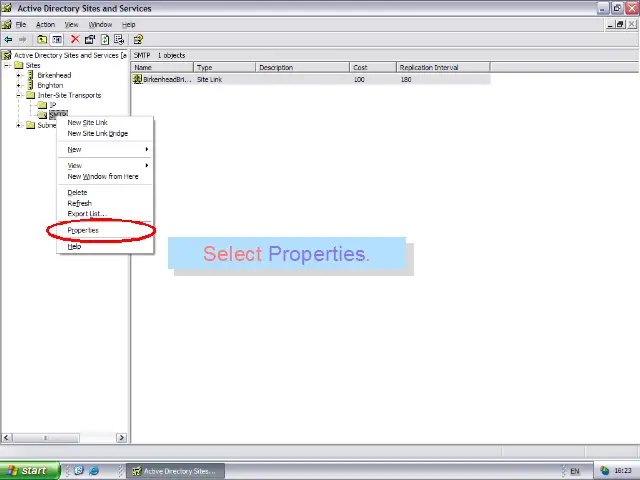The width and height of the screenshot is (640, 480).
Task: Sort by Replication Interval column header
Action: tap(443, 67)
